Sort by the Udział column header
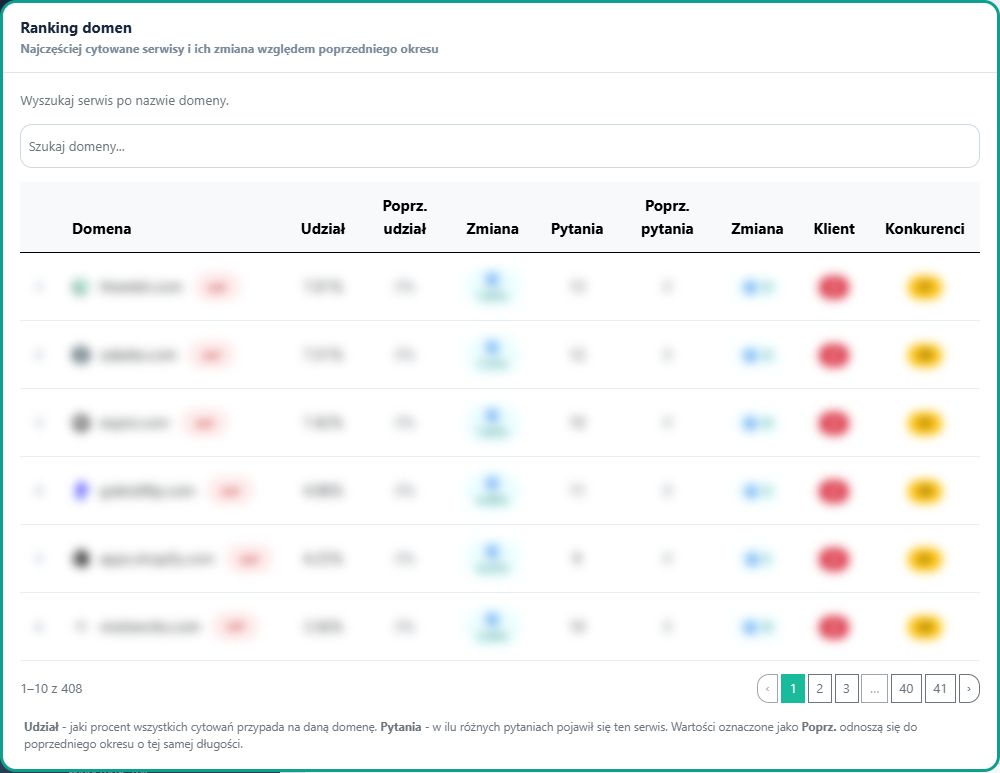 (323, 229)
